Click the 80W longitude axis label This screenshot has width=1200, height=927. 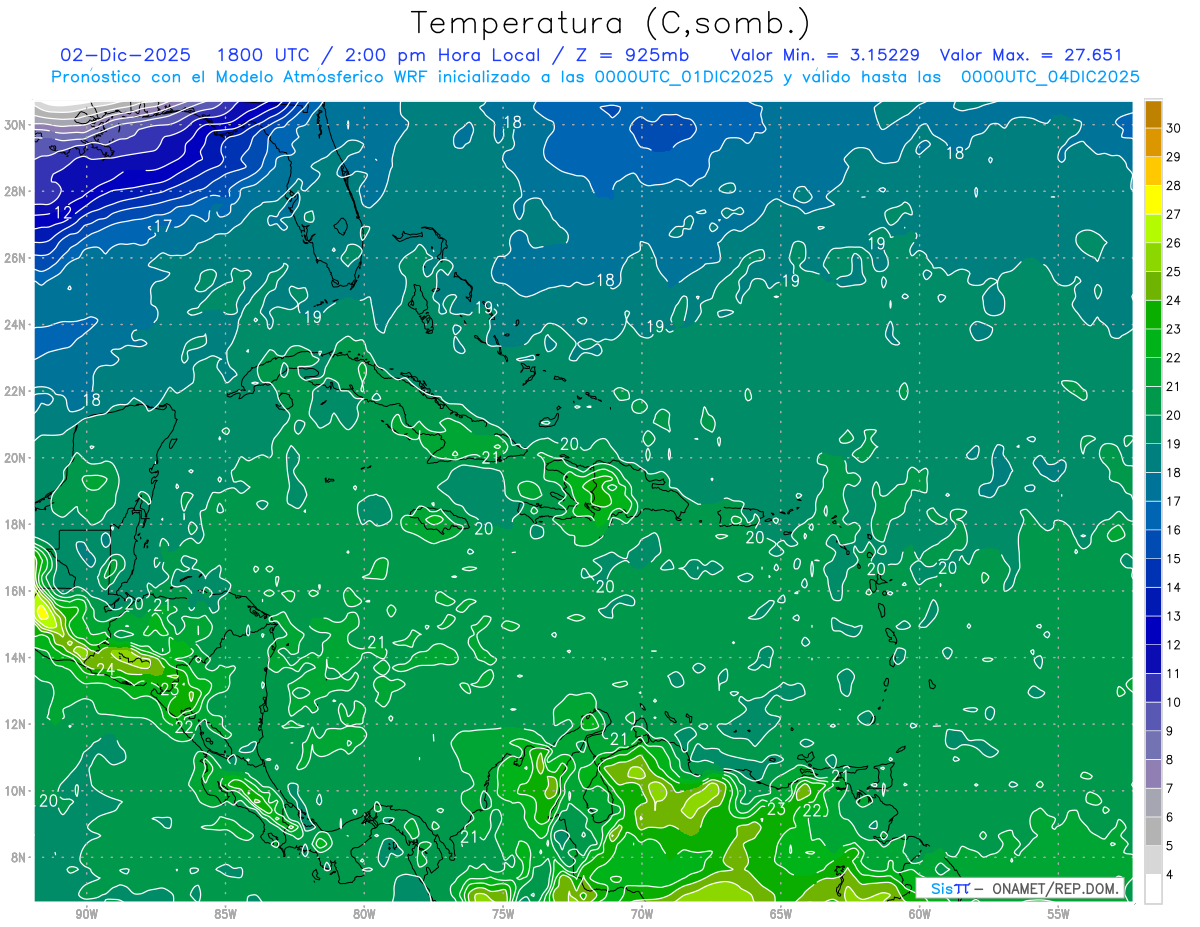364,914
